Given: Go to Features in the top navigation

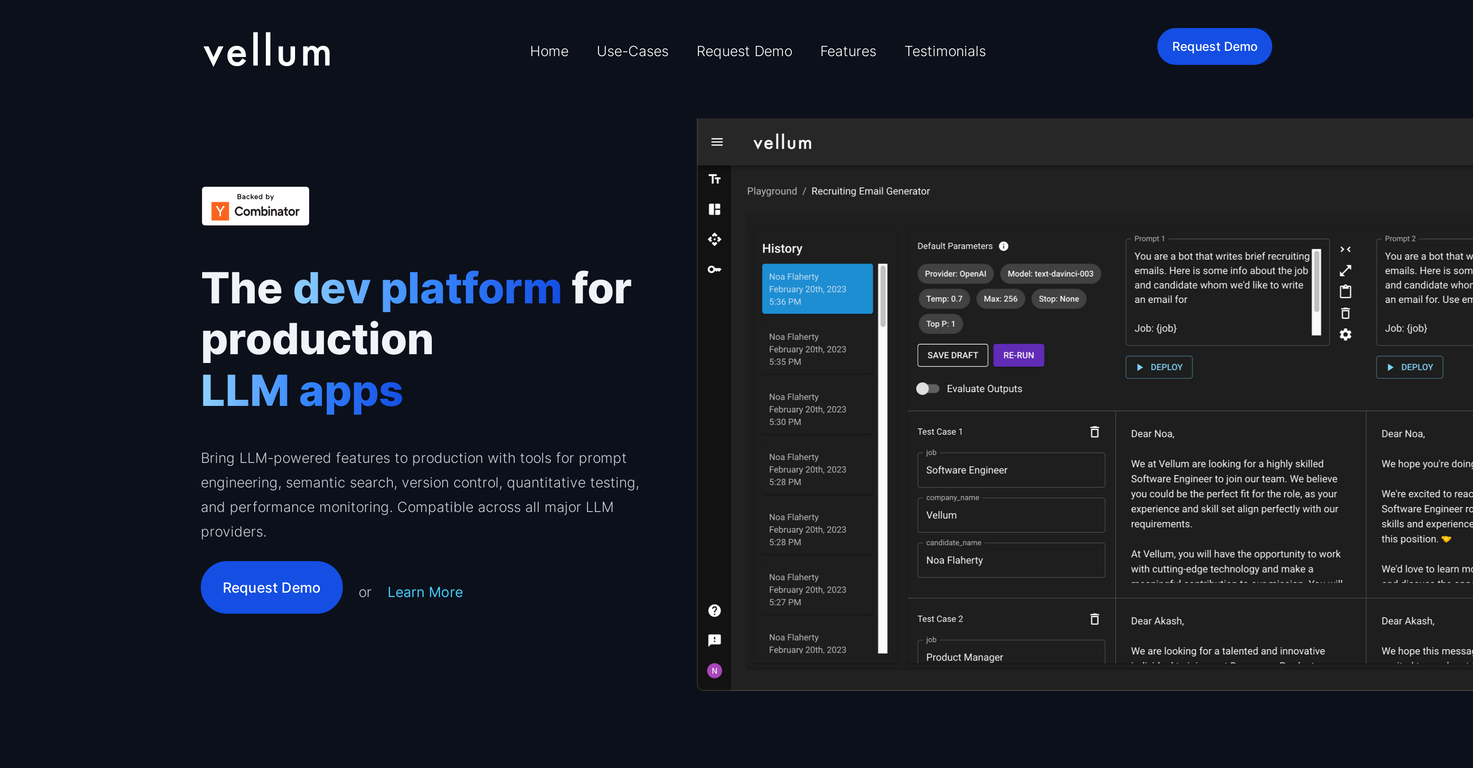Looking at the screenshot, I should pyautogui.click(x=848, y=51).
